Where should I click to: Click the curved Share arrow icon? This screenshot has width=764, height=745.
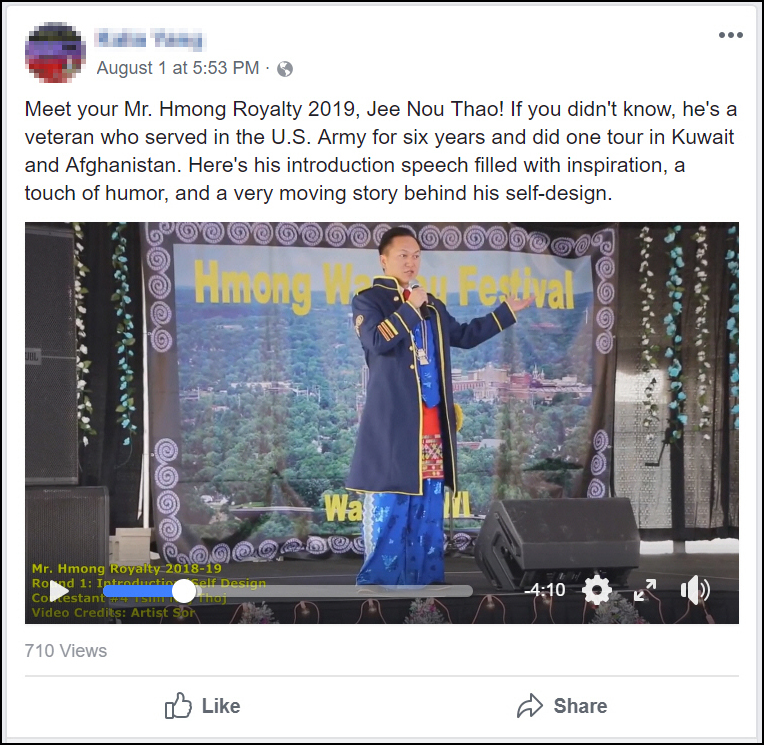pos(530,706)
